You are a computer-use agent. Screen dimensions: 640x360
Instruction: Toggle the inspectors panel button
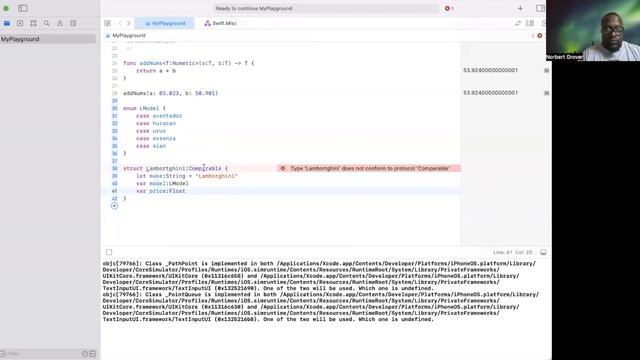coord(540,8)
